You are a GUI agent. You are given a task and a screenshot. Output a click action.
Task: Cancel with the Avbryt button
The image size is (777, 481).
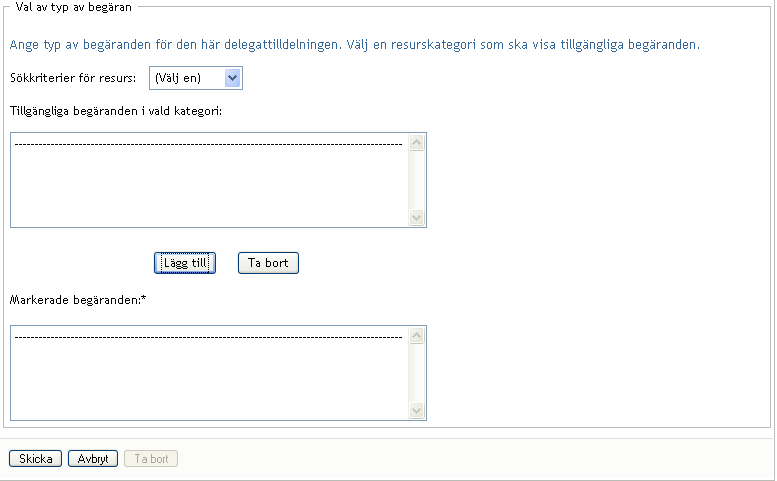(93, 459)
